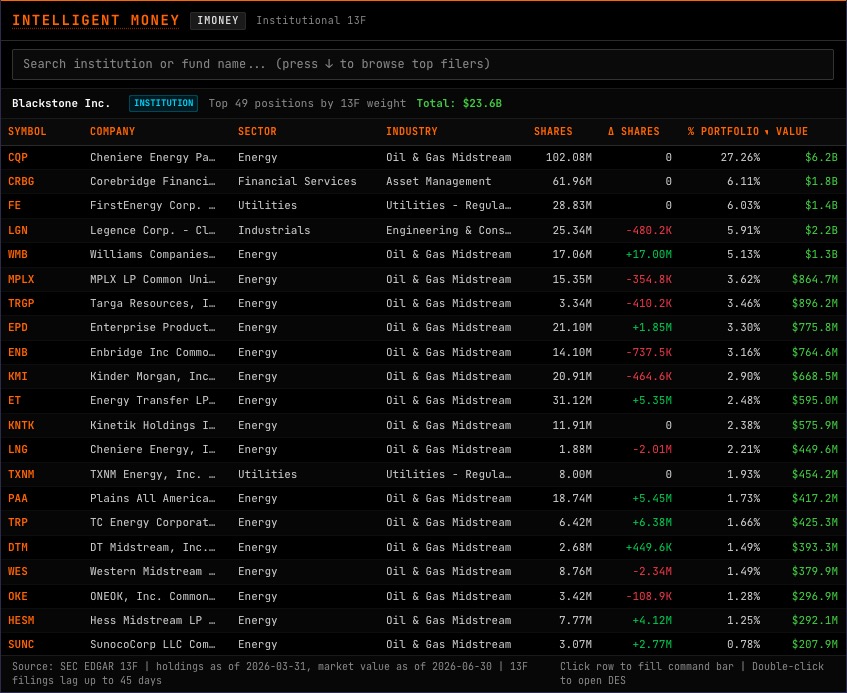
Task: Select the FE ticker symbol
Action: point(15,206)
